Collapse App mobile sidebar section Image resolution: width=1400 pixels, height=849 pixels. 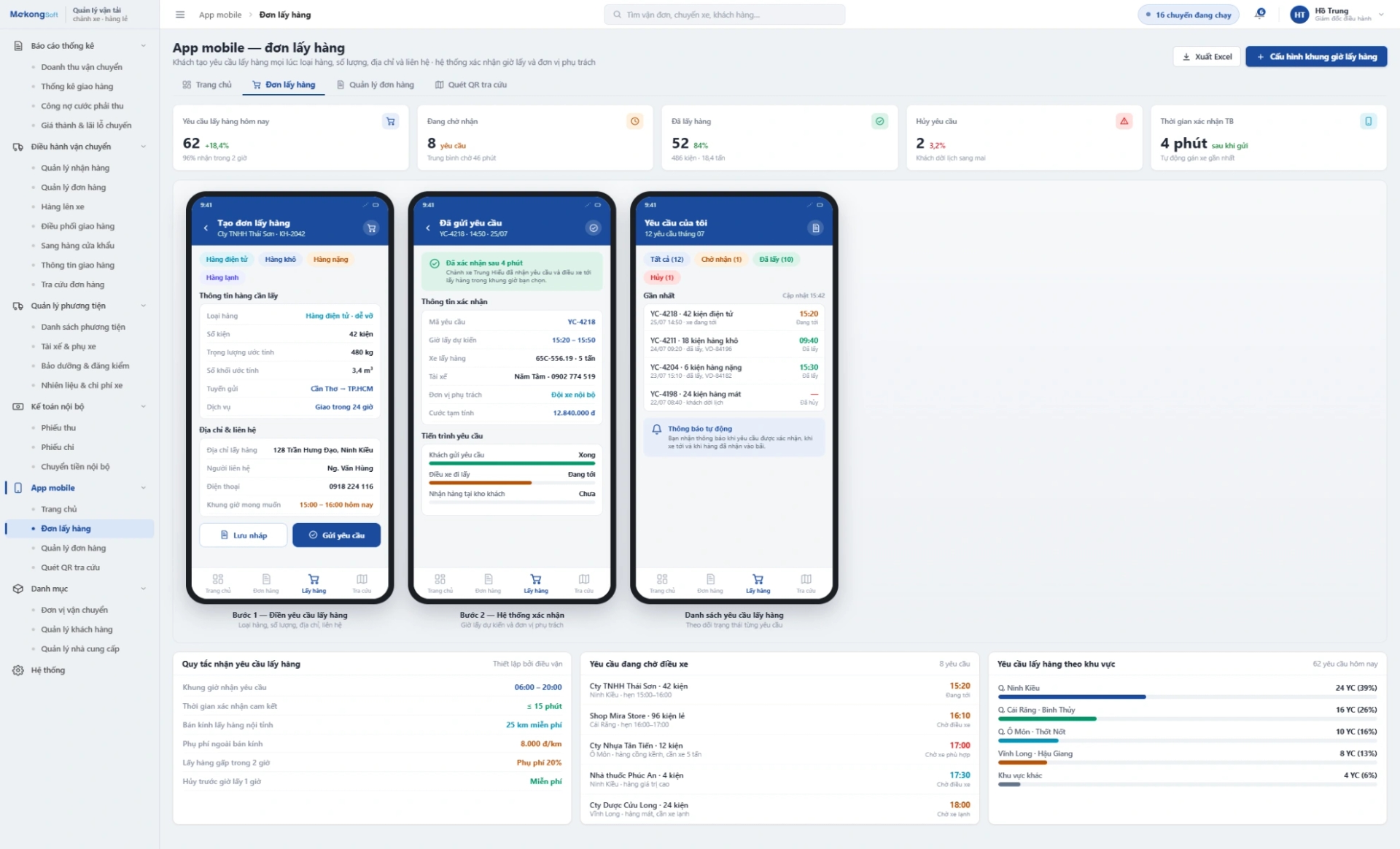(143, 488)
